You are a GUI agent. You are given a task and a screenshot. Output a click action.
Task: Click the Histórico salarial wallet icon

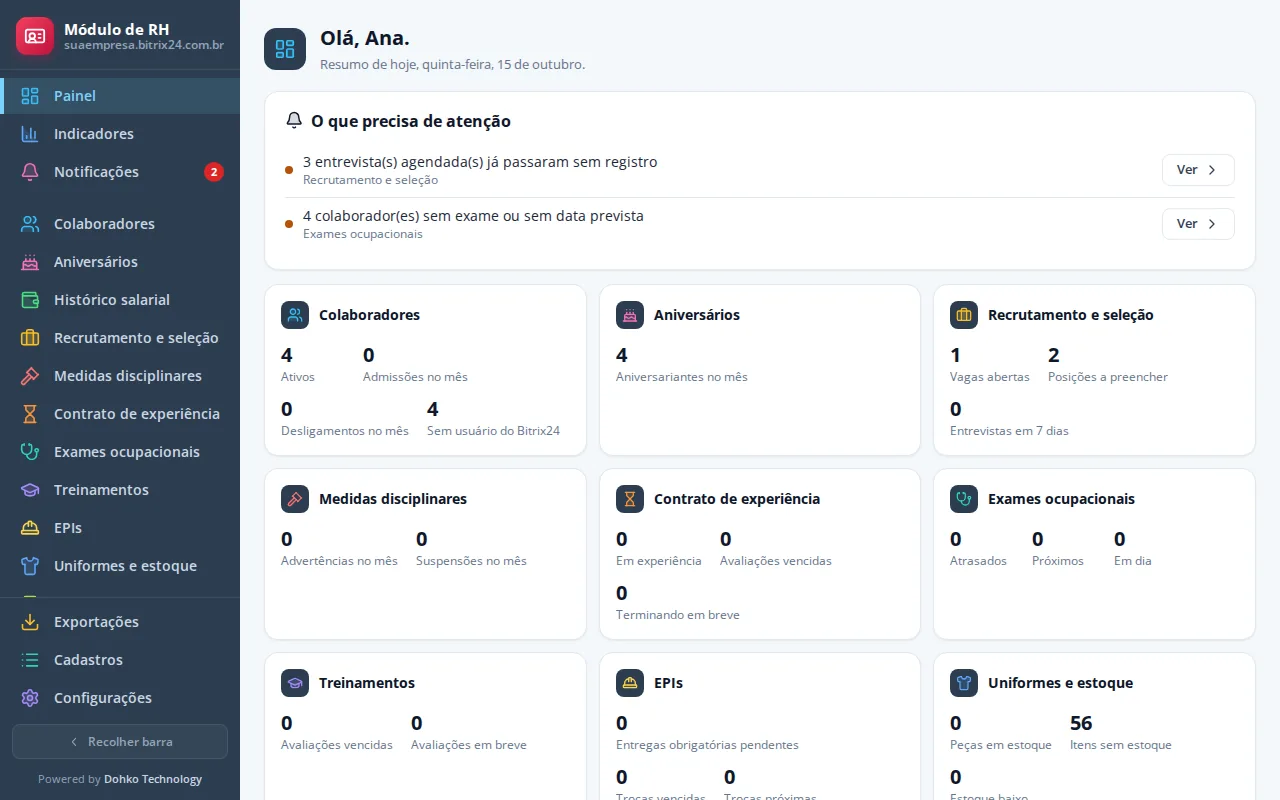pyautogui.click(x=30, y=300)
